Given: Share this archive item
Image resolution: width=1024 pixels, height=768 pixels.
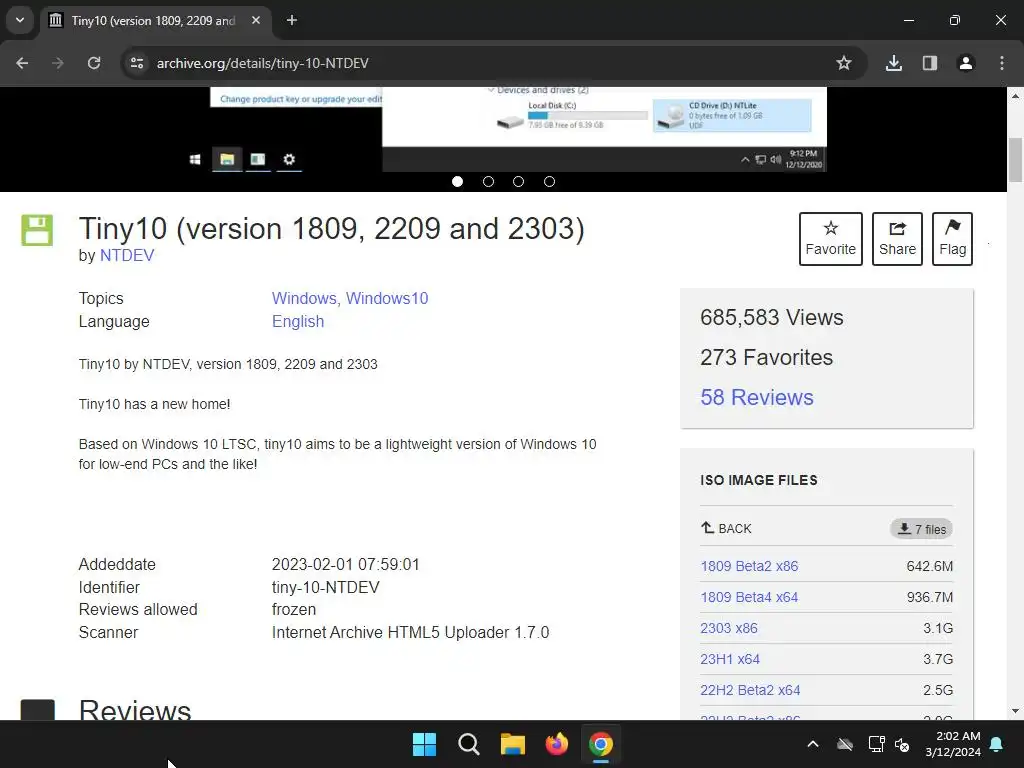Looking at the screenshot, I should (x=897, y=238).
